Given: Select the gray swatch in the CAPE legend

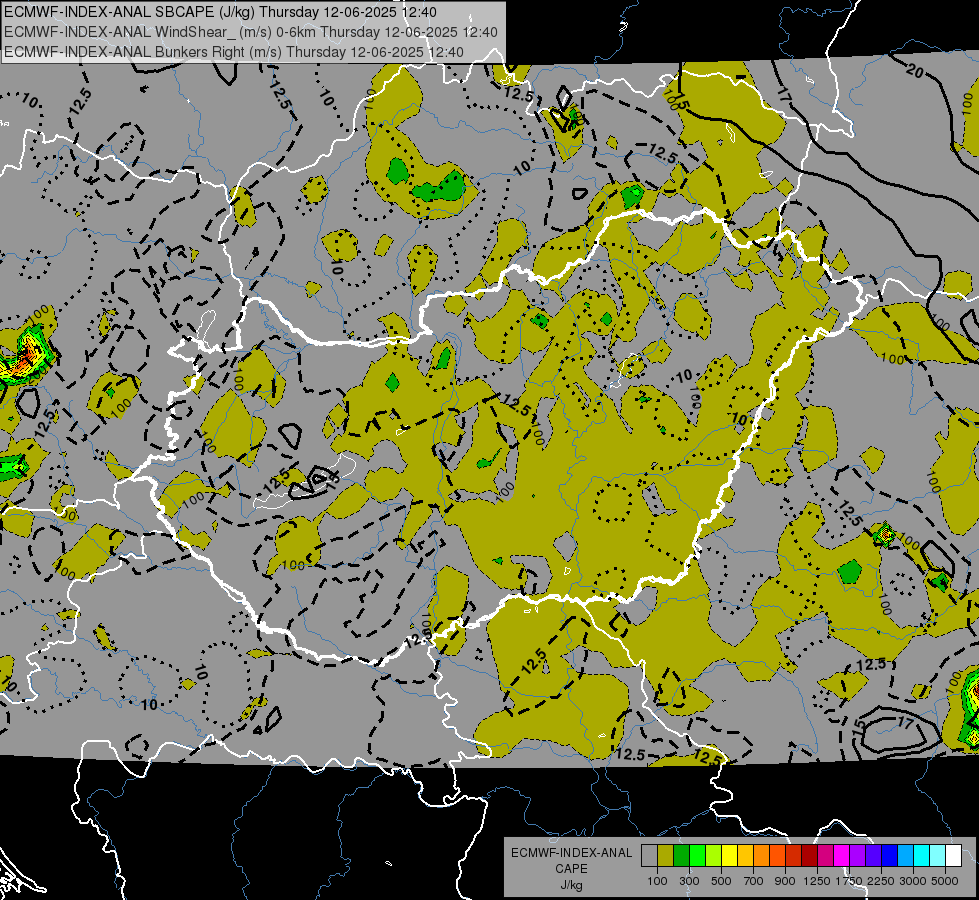Looking at the screenshot, I should coord(649,856).
